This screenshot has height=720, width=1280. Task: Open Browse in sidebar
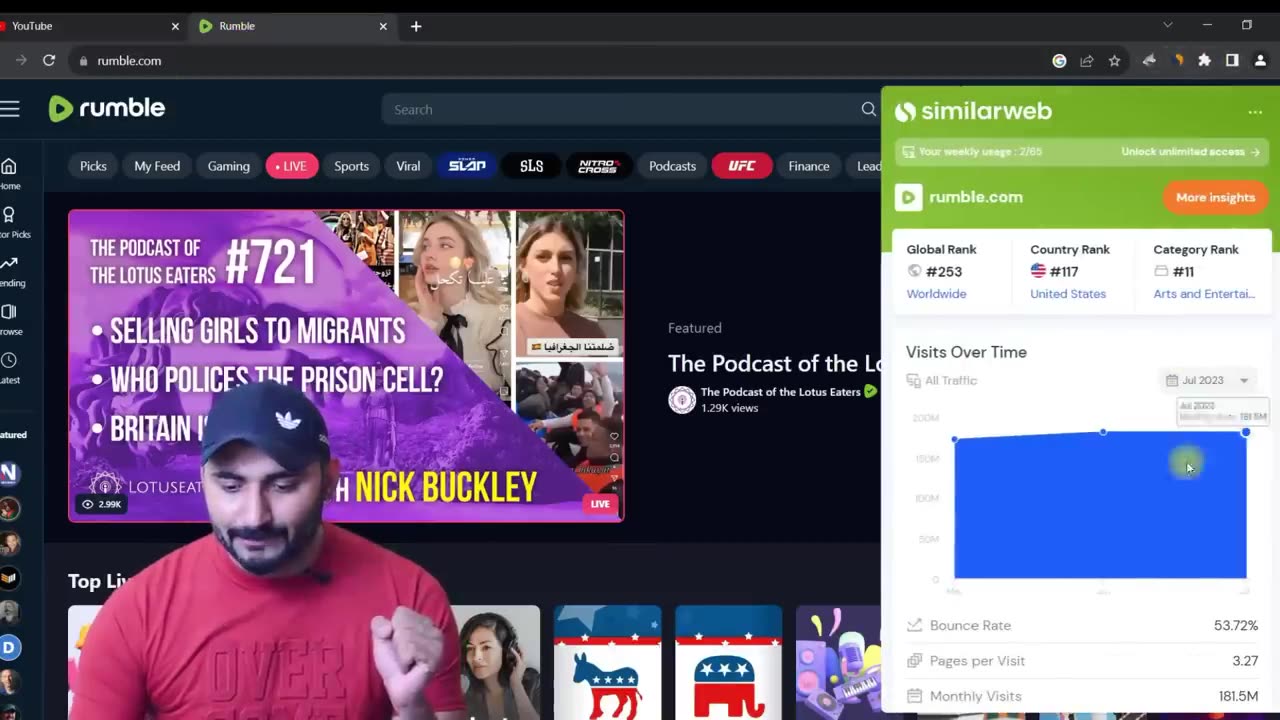pos(9,319)
